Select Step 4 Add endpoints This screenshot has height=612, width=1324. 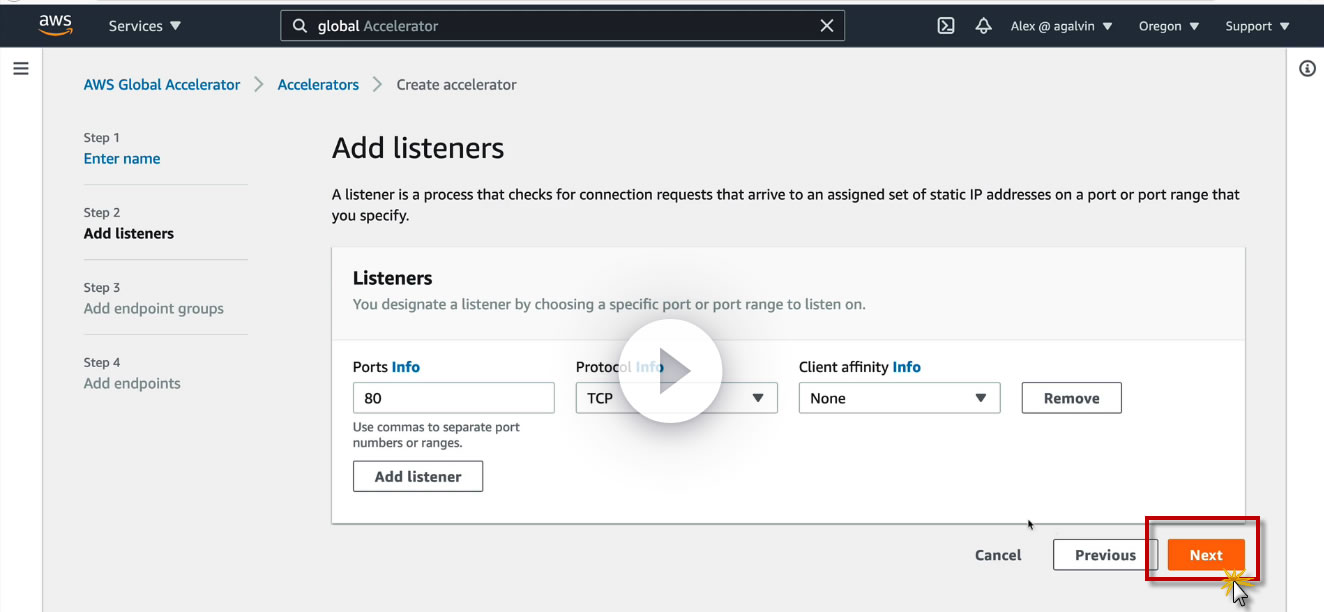click(x=132, y=384)
